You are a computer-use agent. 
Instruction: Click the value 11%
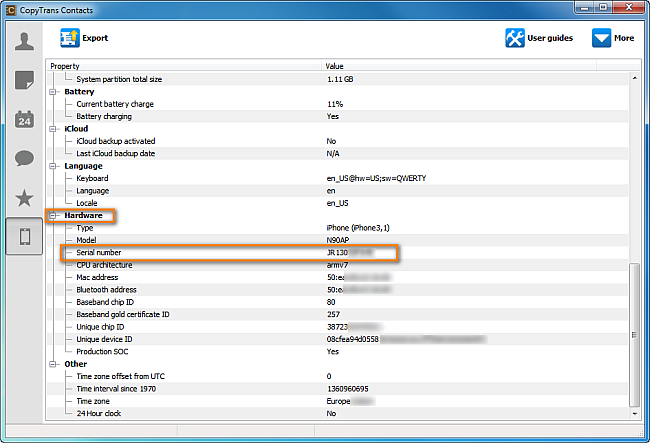(x=335, y=104)
